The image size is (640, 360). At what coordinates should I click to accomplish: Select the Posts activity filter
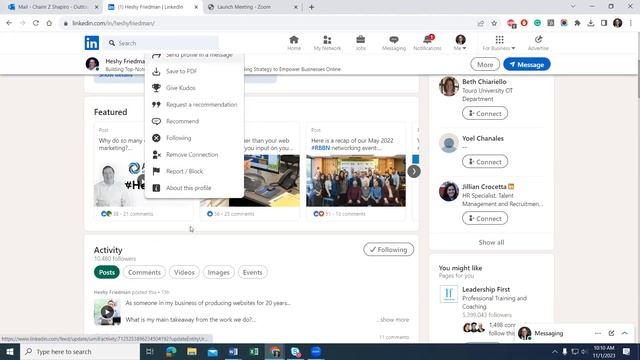point(107,272)
